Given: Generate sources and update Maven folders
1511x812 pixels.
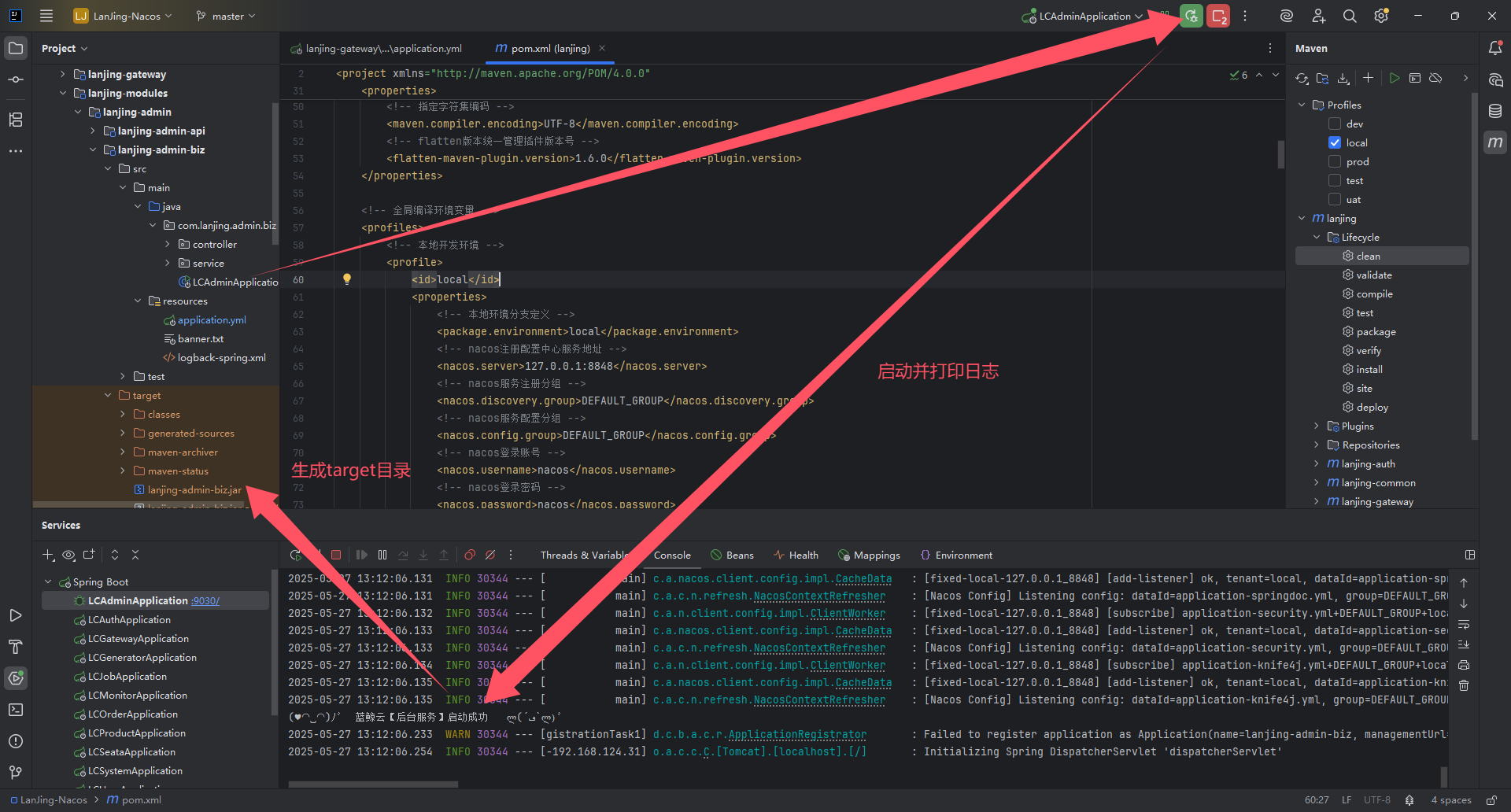Looking at the screenshot, I should pyautogui.click(x=1323, y=78).
